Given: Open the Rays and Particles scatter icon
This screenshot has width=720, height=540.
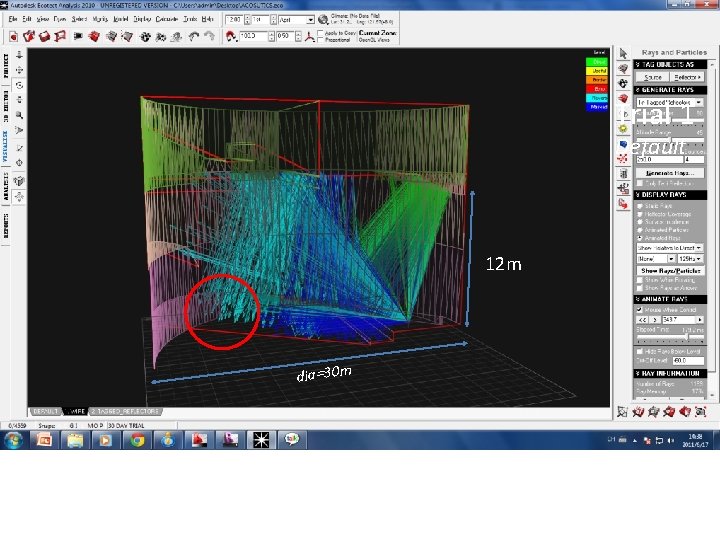Looking at the screenshot, I should 623,159.
